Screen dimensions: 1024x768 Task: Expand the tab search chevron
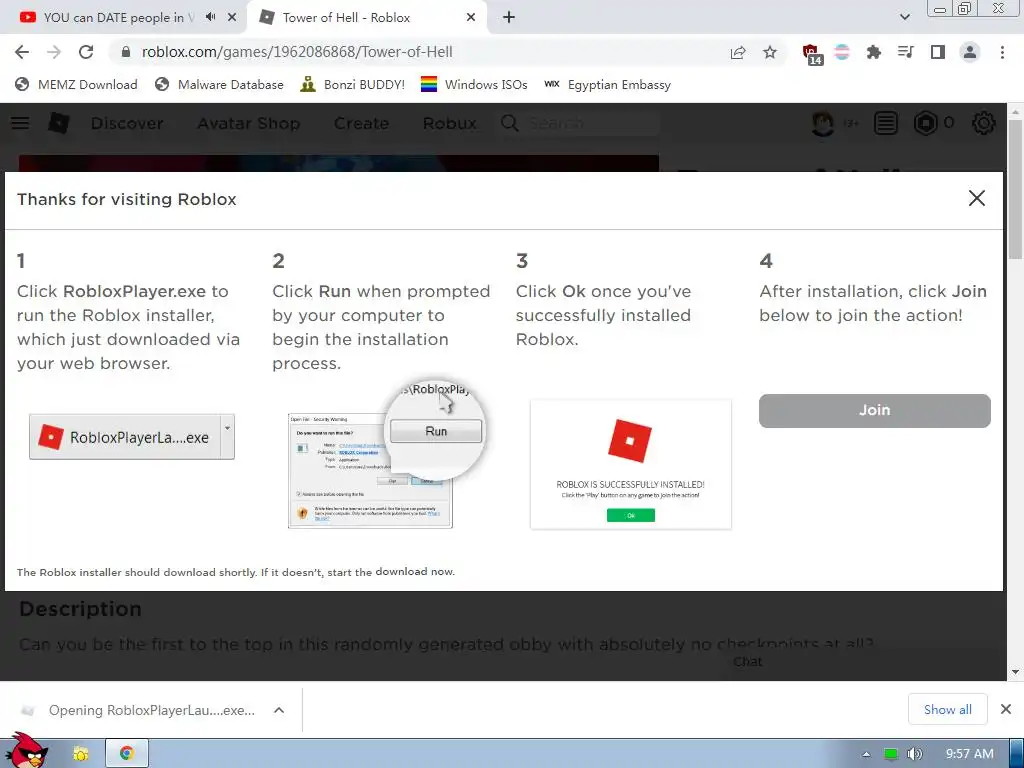(x=904, y=17)
